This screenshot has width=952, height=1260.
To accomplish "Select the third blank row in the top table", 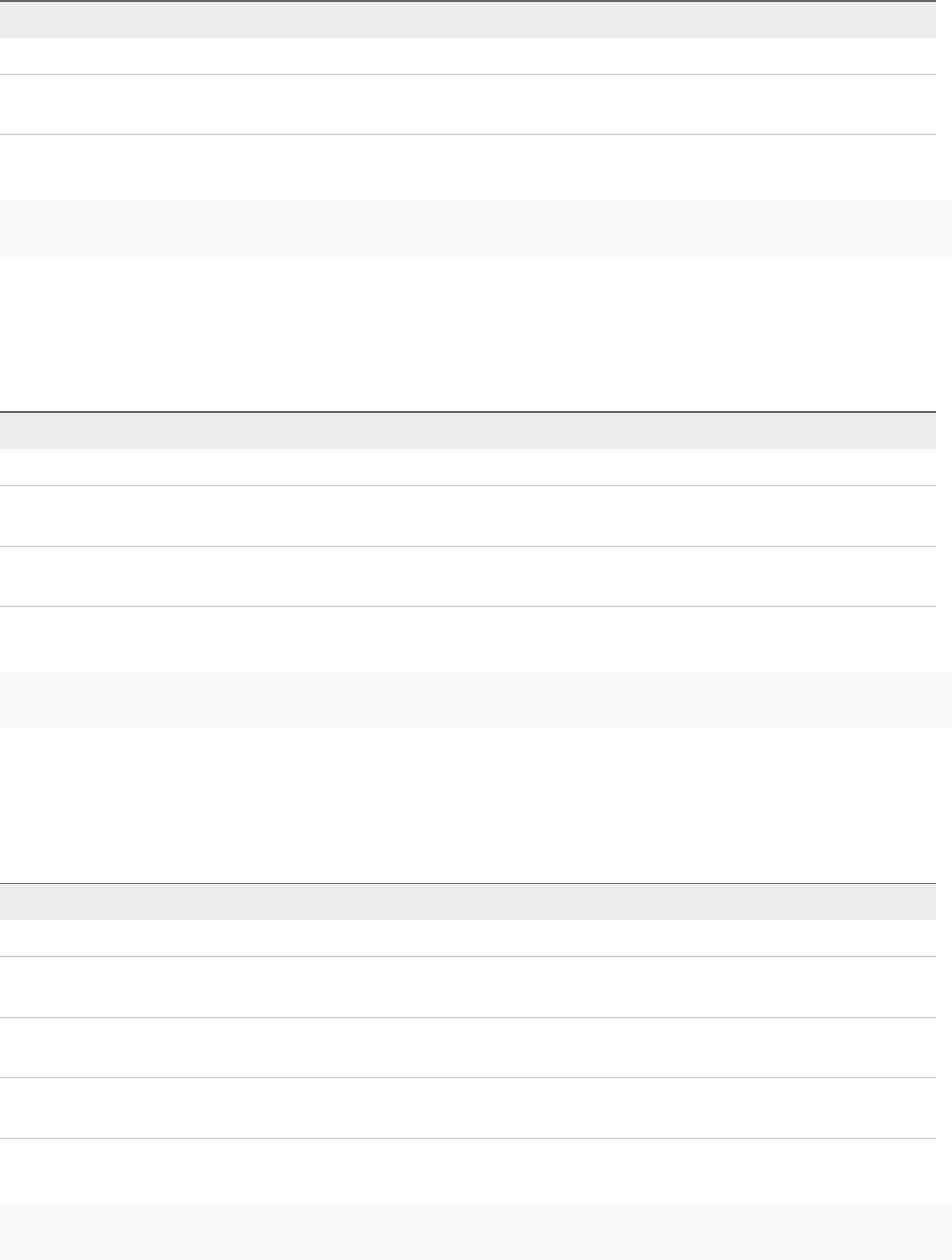I will pos(468,167).
